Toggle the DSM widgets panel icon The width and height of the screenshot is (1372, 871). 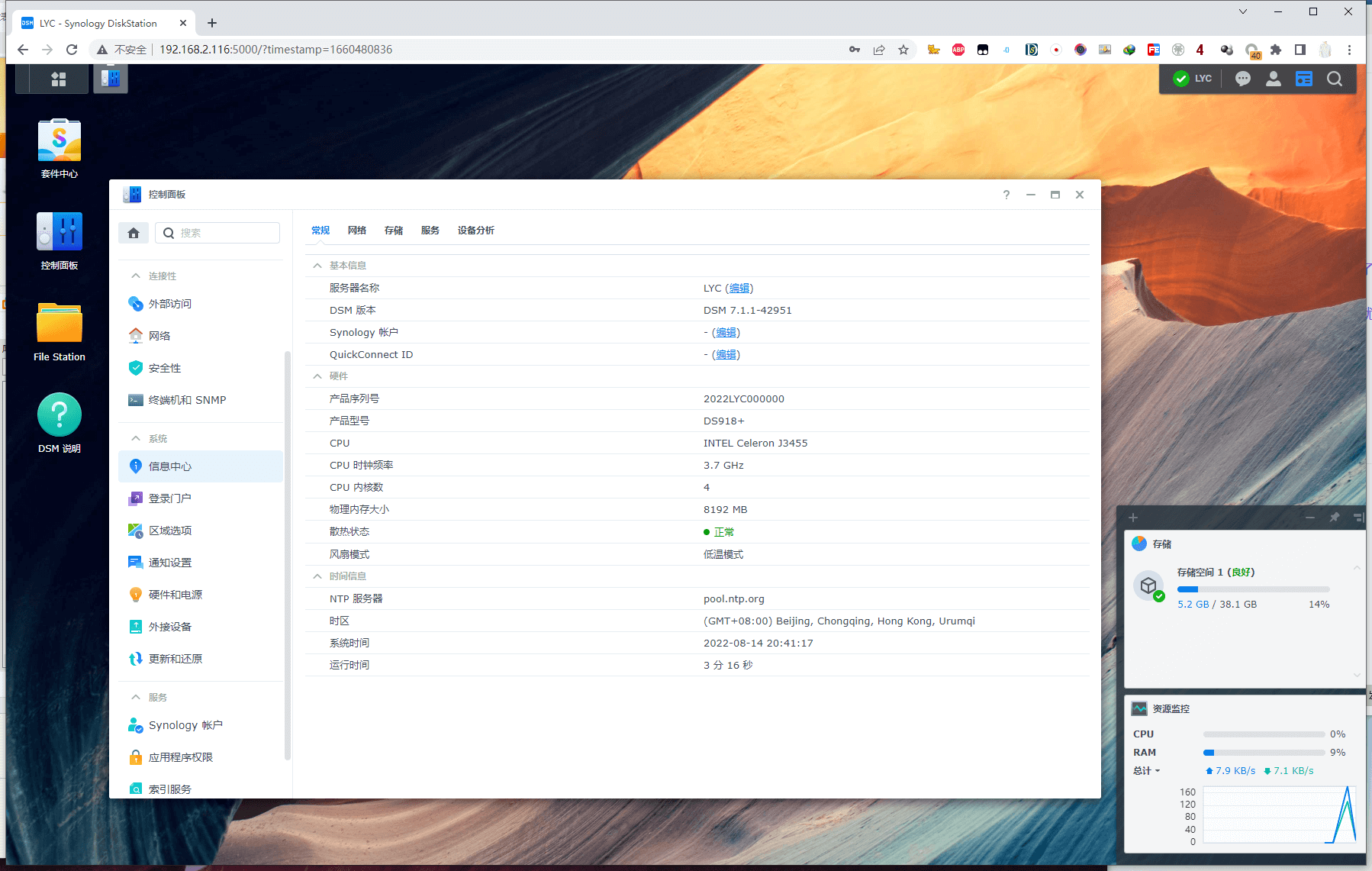1304,79
